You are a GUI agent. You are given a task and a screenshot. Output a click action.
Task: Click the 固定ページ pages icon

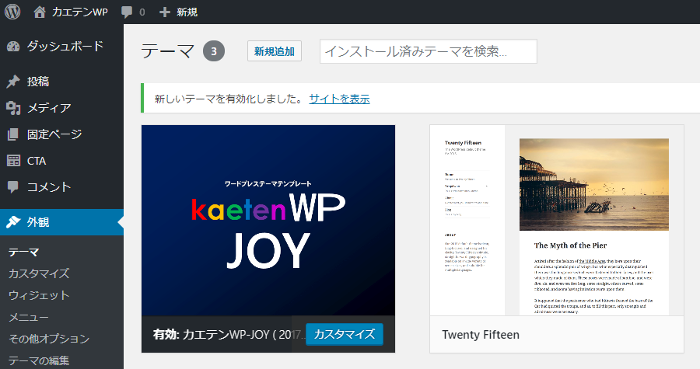[x=13, y=134]
